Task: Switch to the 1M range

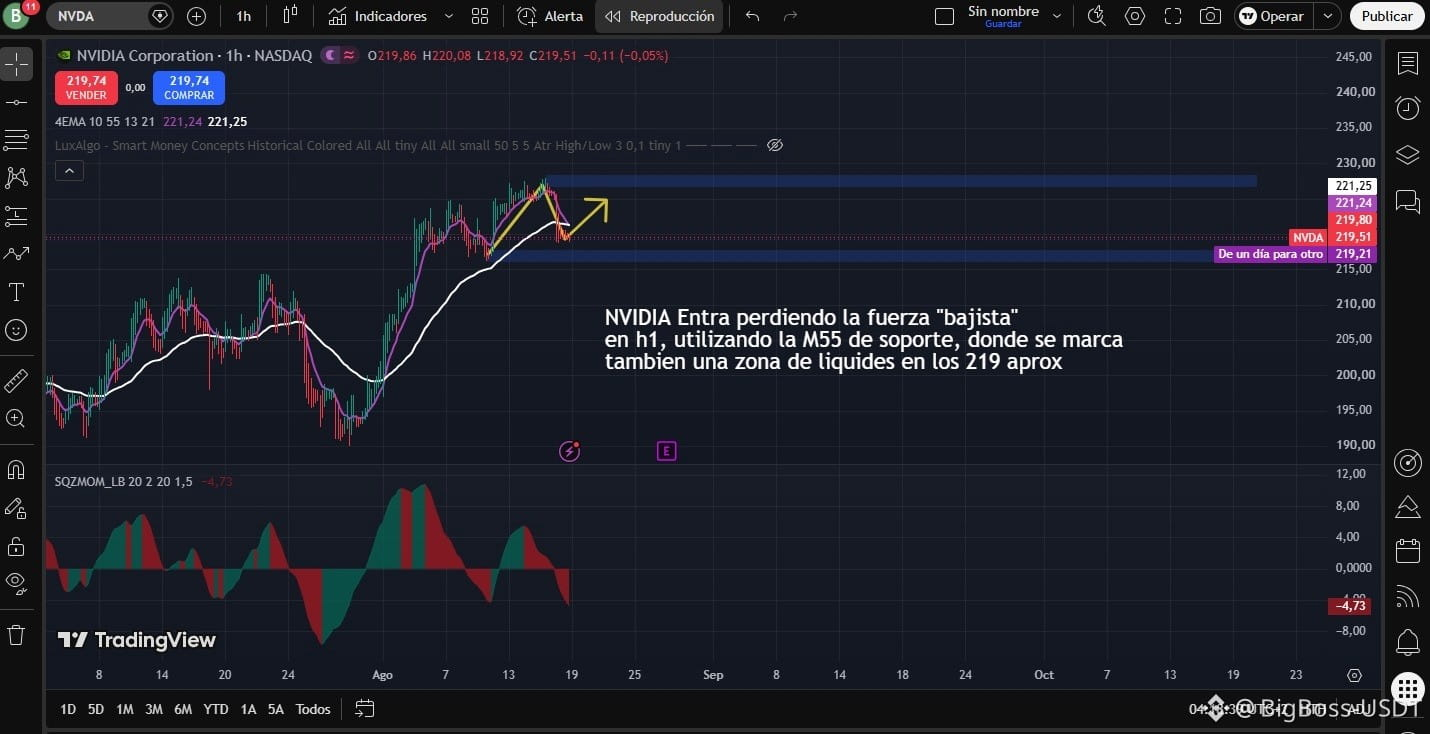Action: (125, 709)
